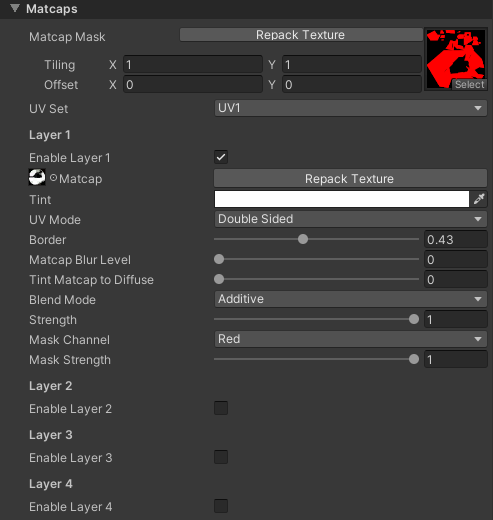Edit Tint Matcap to Diffuse value field
The image size is (493, 520).
[455, 279]
